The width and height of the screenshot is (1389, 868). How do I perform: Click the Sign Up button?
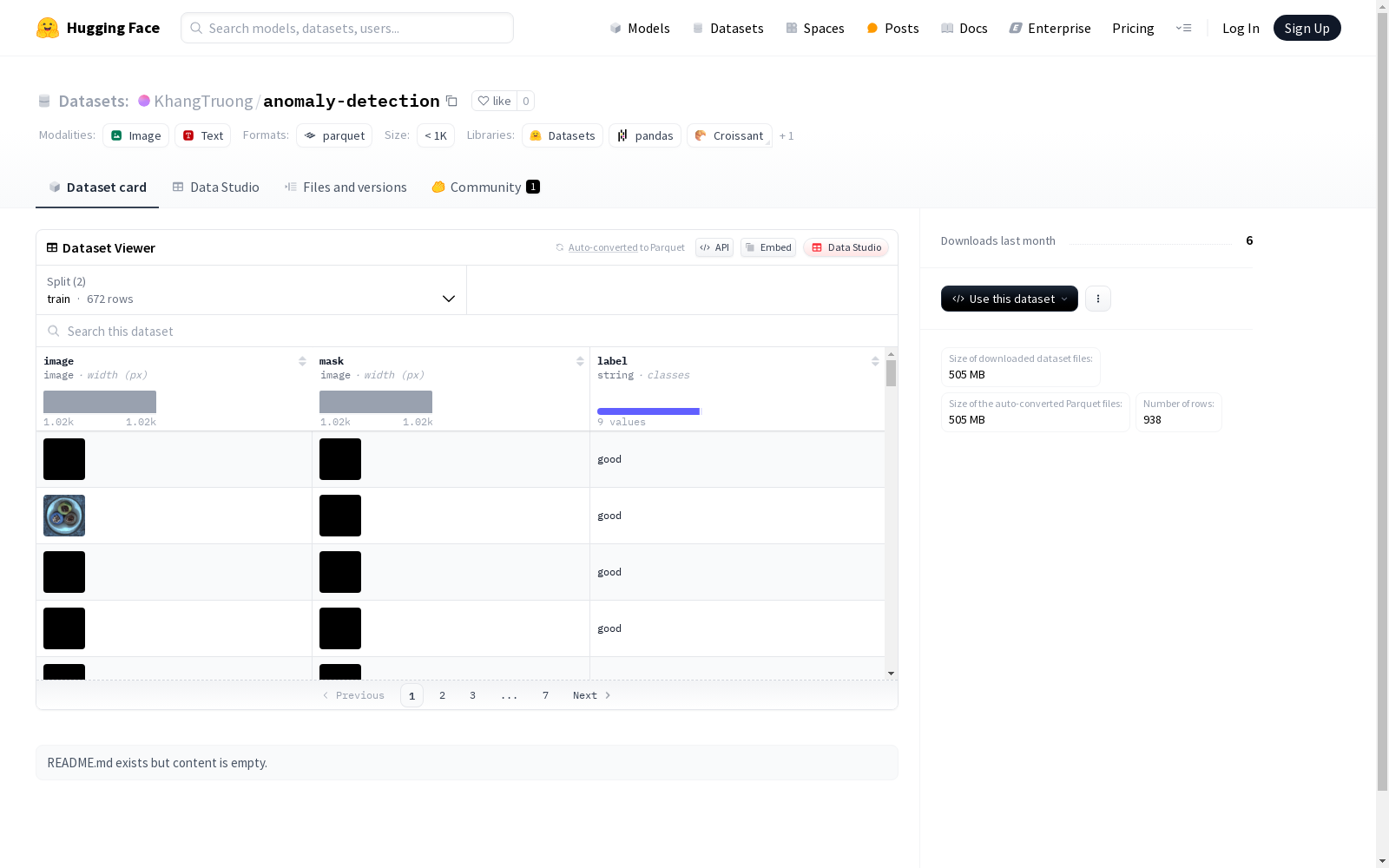tap(1307, 28)
